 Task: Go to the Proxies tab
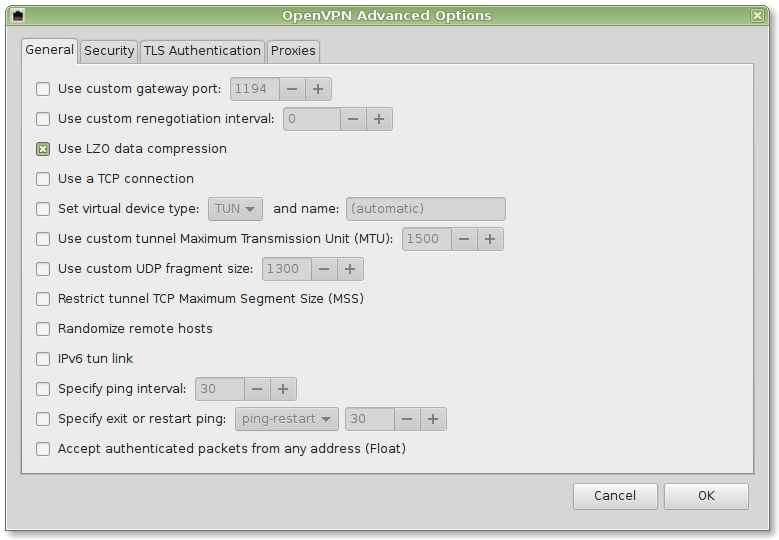[293, 50]
